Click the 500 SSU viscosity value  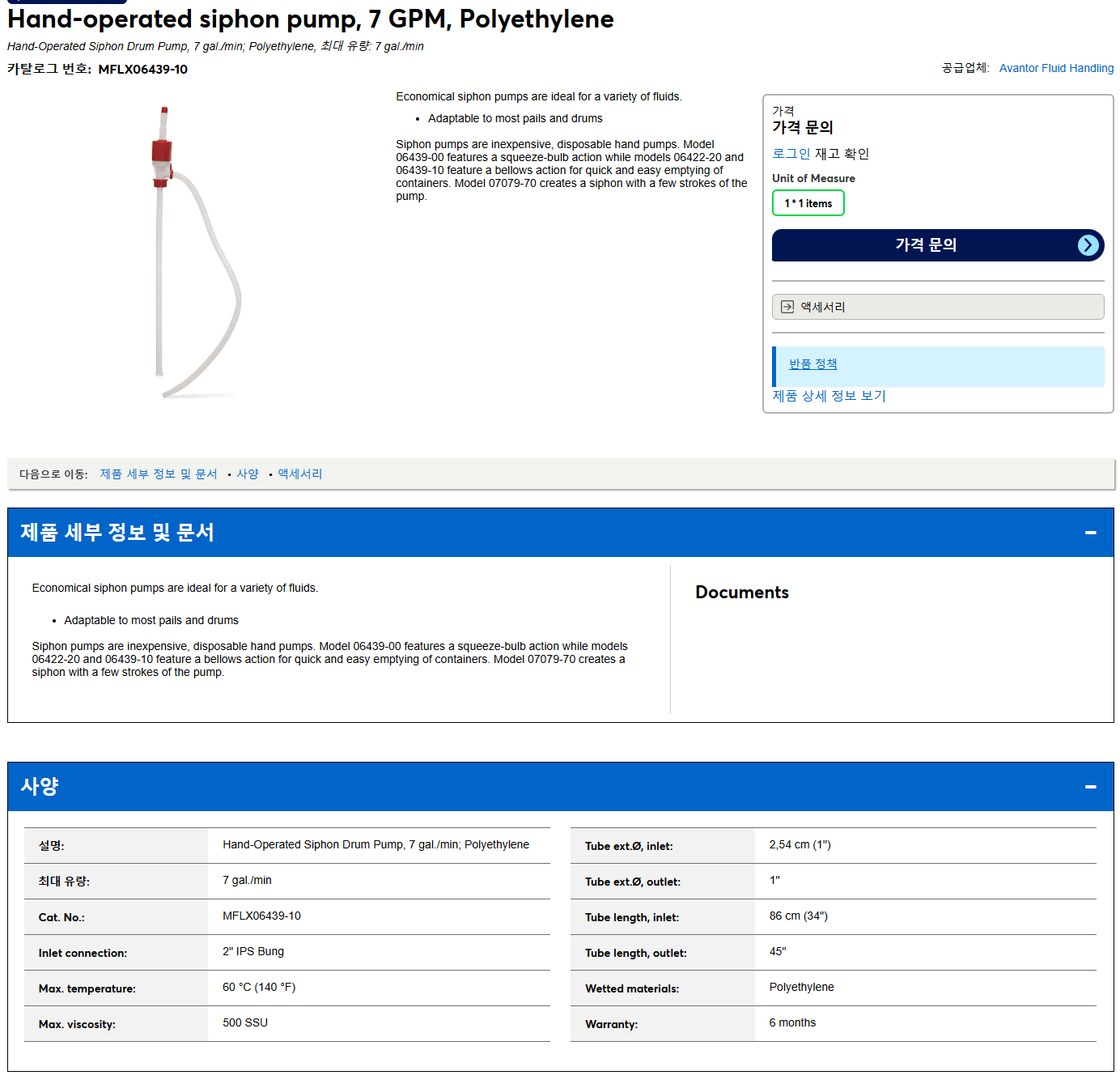click(245, 1023)
